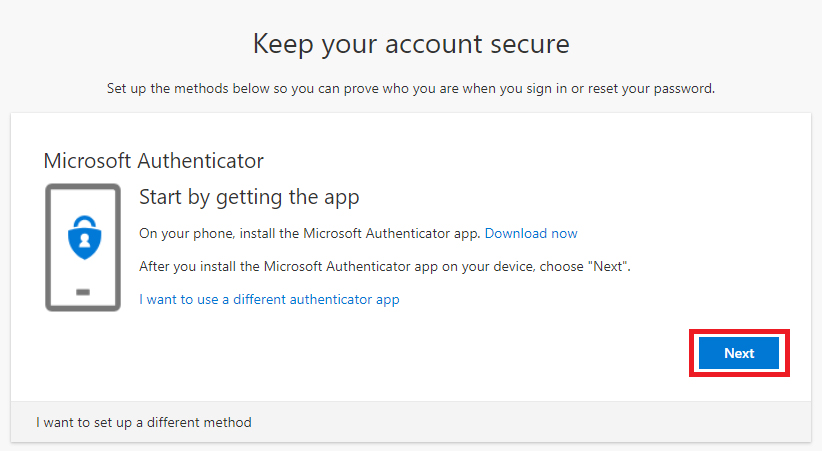The width and height of the screenshot is (822, 451).
Task: Choose I want to use a different authenticator app
Action: coord(269,299)
